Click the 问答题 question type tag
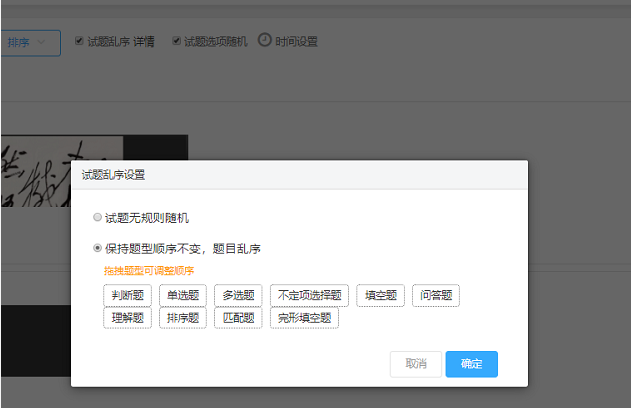This screenshot has width=631, height=408. [436, 295]
